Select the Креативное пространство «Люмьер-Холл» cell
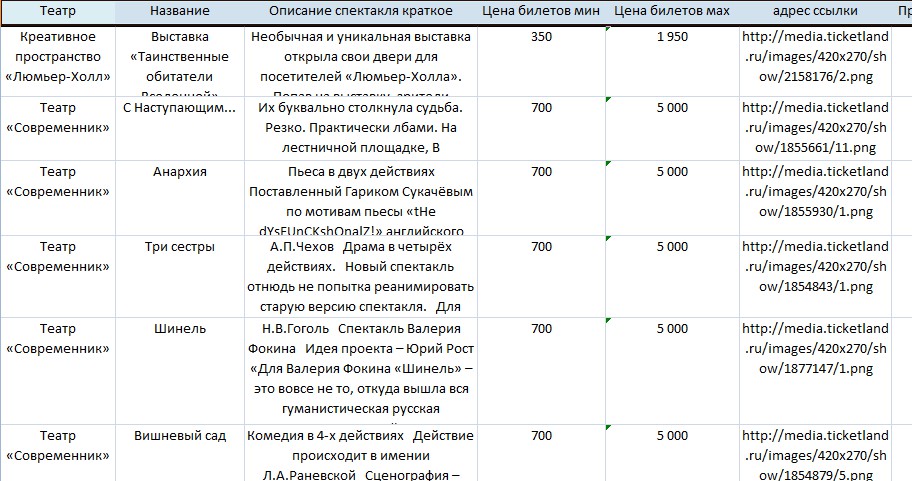Viewport: 912px width, 481px height. [x=58, y=62]
